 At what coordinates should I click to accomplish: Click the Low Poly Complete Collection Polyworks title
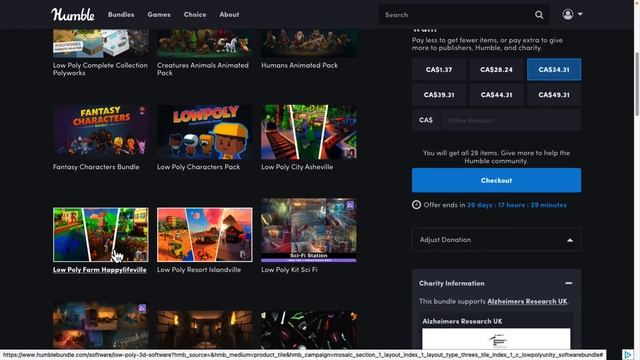pos(100,69)
